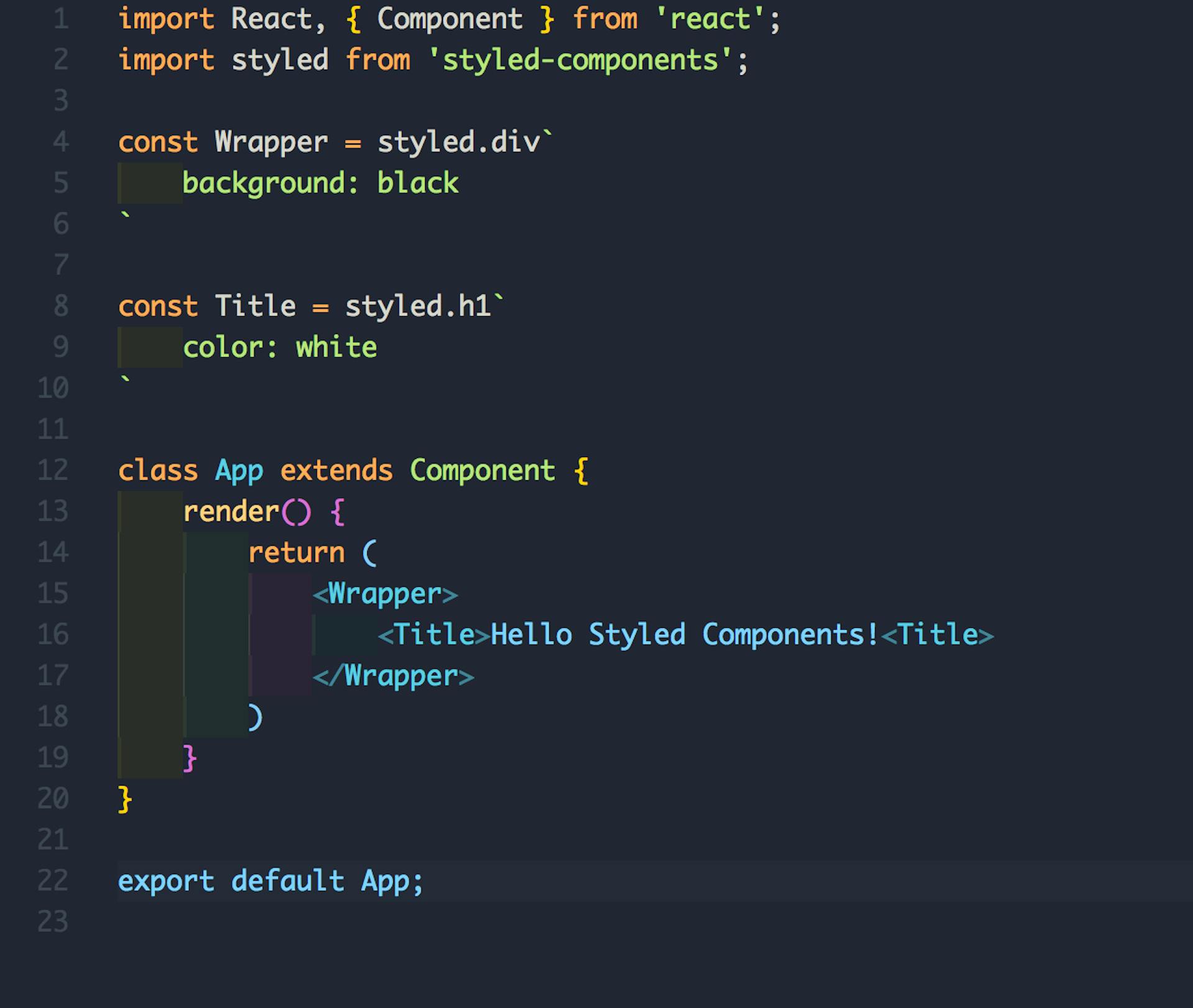
Task: Click line number 1 in the gutter
Action: (60, 19)
